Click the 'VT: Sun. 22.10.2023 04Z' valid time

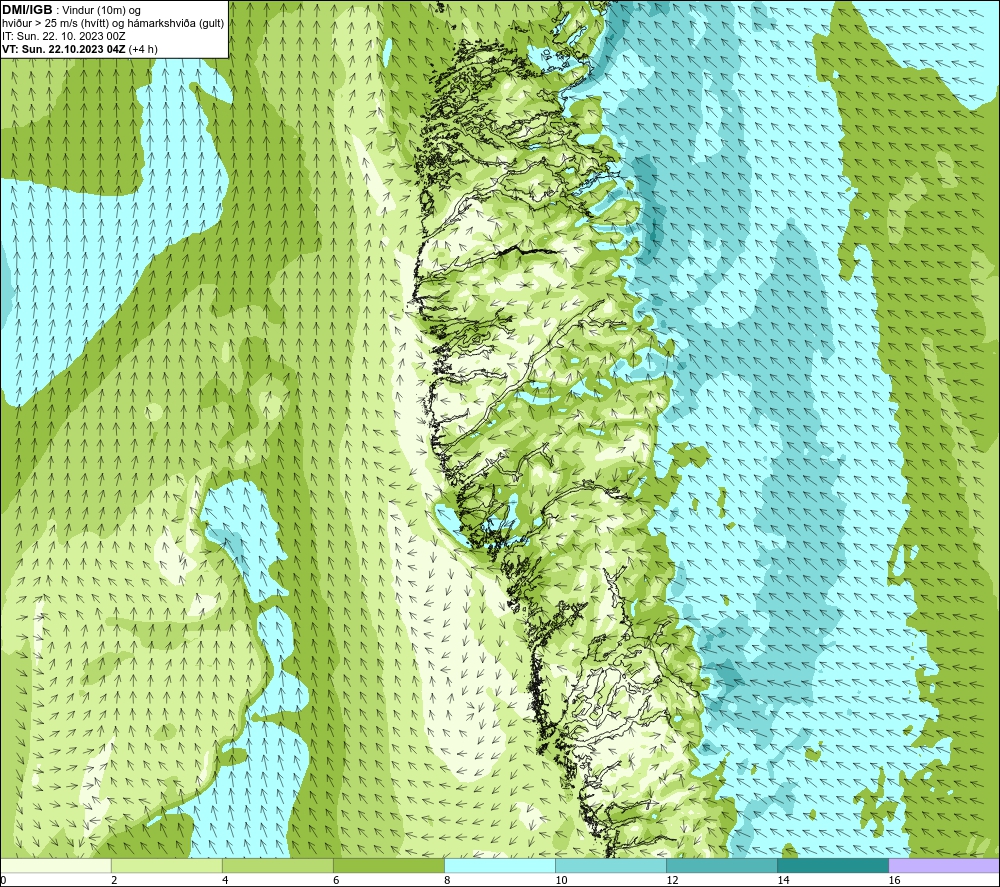point(64,49)
